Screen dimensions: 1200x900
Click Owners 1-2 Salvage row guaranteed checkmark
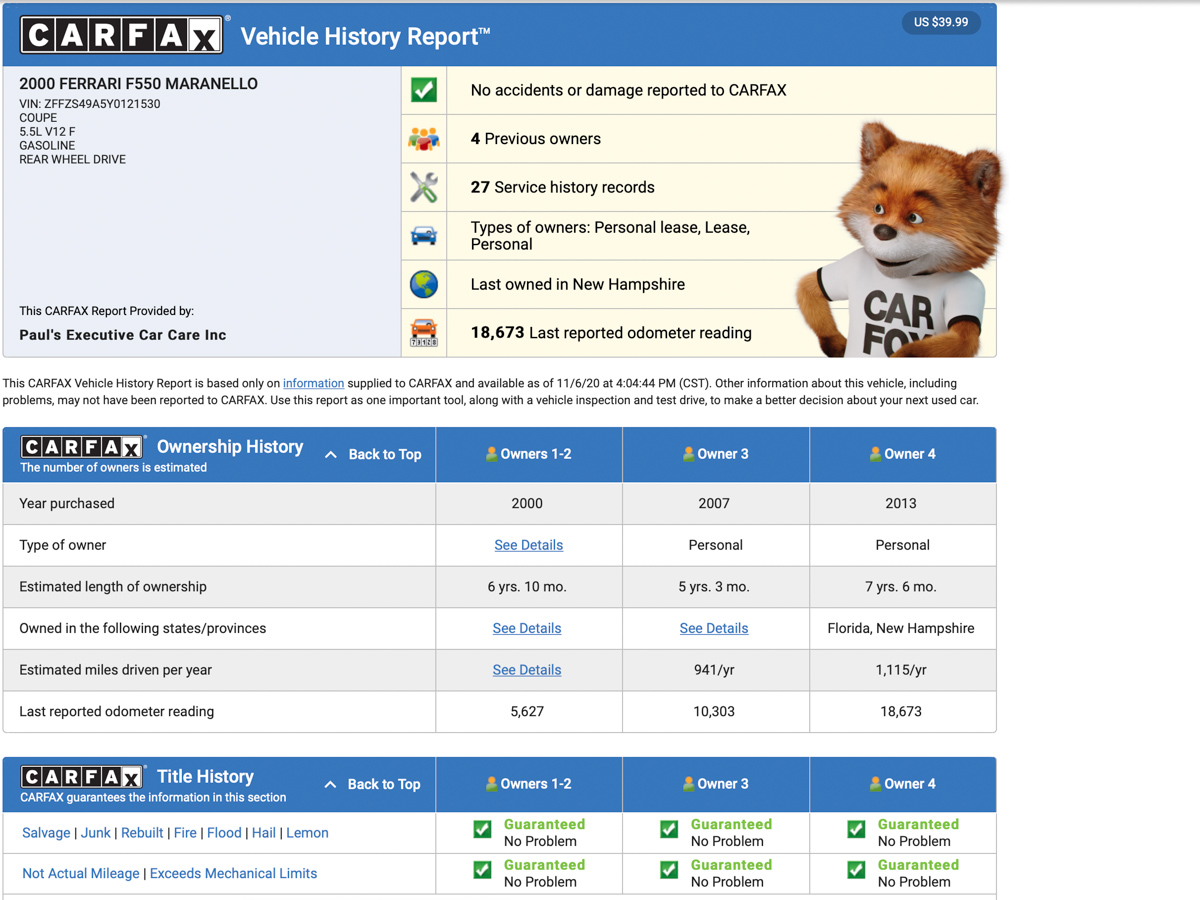[482, 829]
